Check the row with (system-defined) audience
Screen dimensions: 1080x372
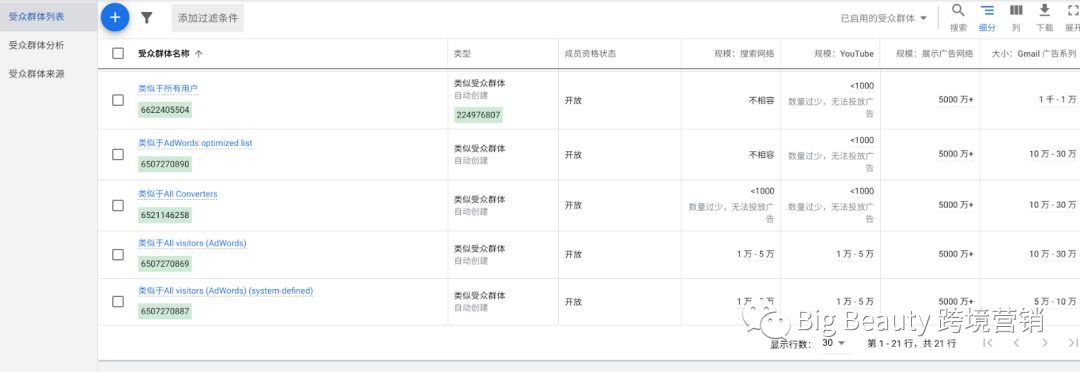pyautogui.click(x=118, y=302)
